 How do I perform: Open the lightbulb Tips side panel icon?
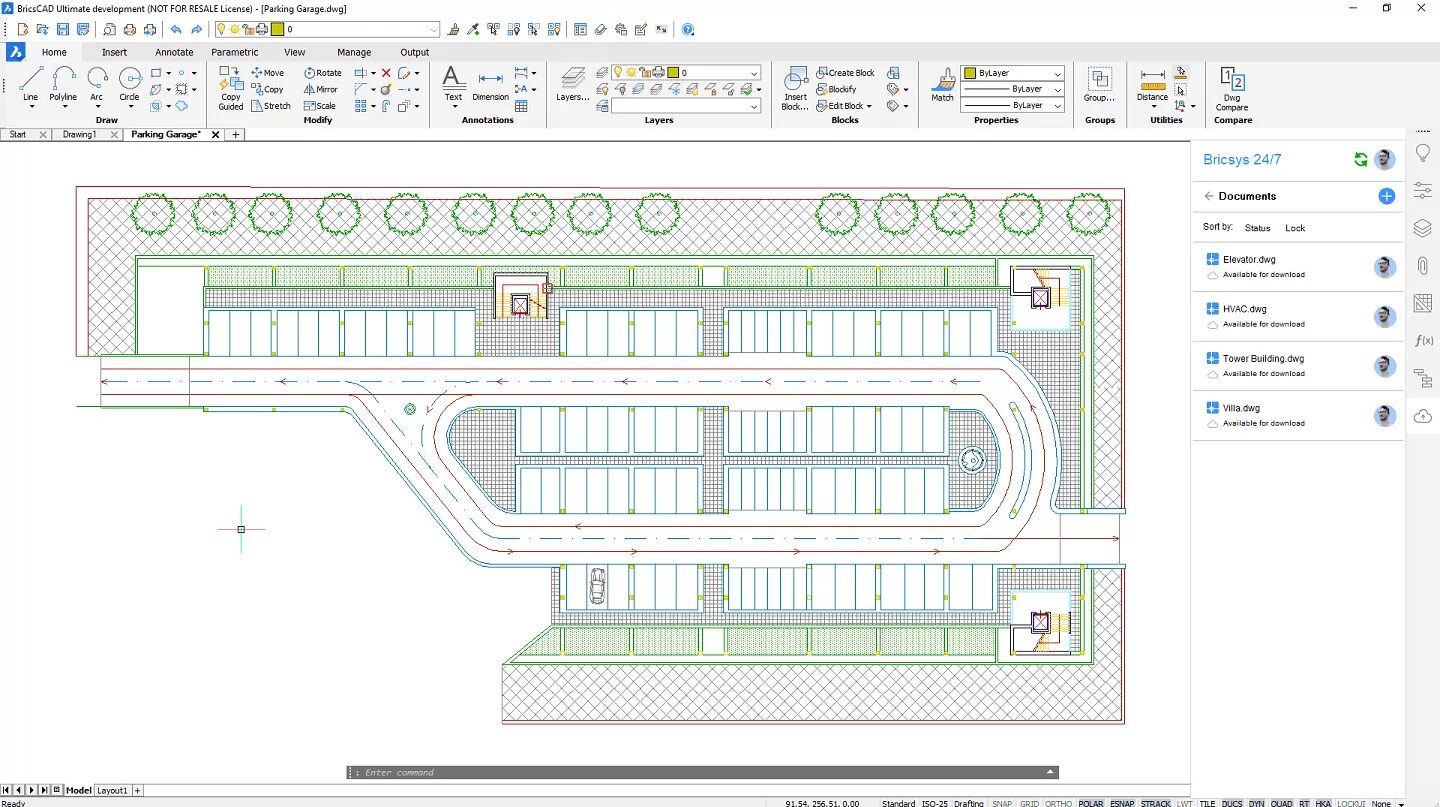(x=1422, y=153)
